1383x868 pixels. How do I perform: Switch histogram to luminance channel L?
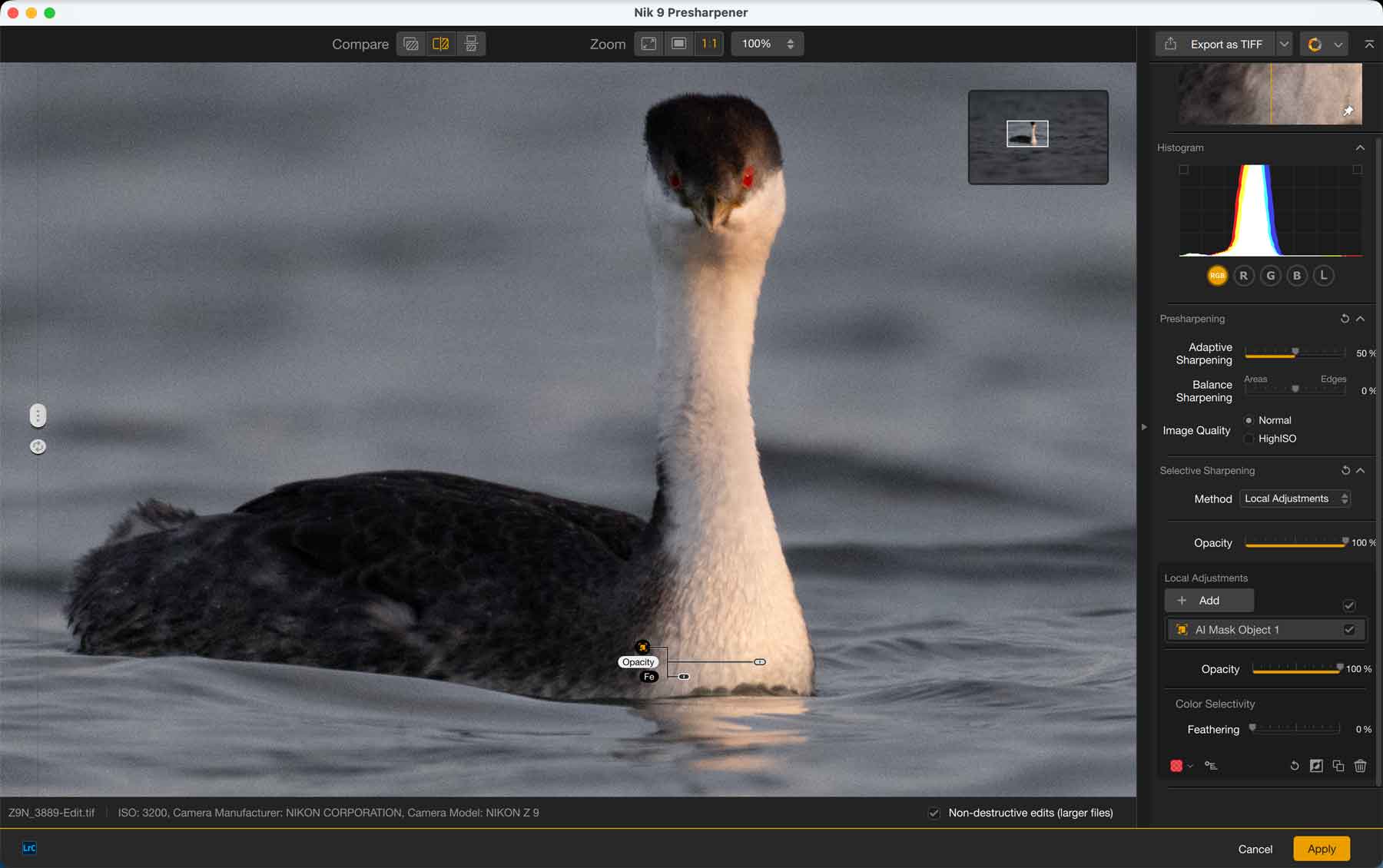pyautogui.click(x=1323, y=276)
